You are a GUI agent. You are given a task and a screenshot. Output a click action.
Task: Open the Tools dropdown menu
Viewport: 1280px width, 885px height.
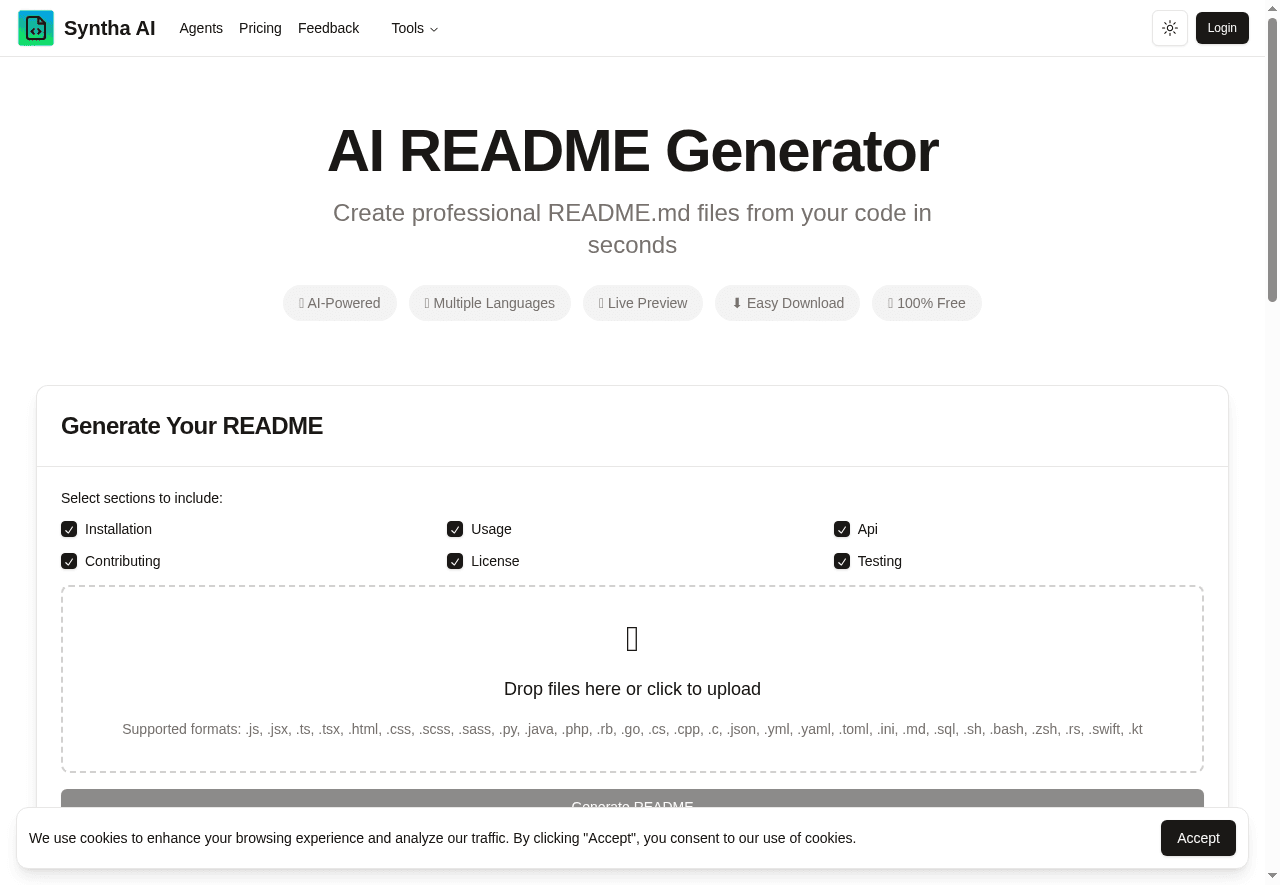point(413,28)
